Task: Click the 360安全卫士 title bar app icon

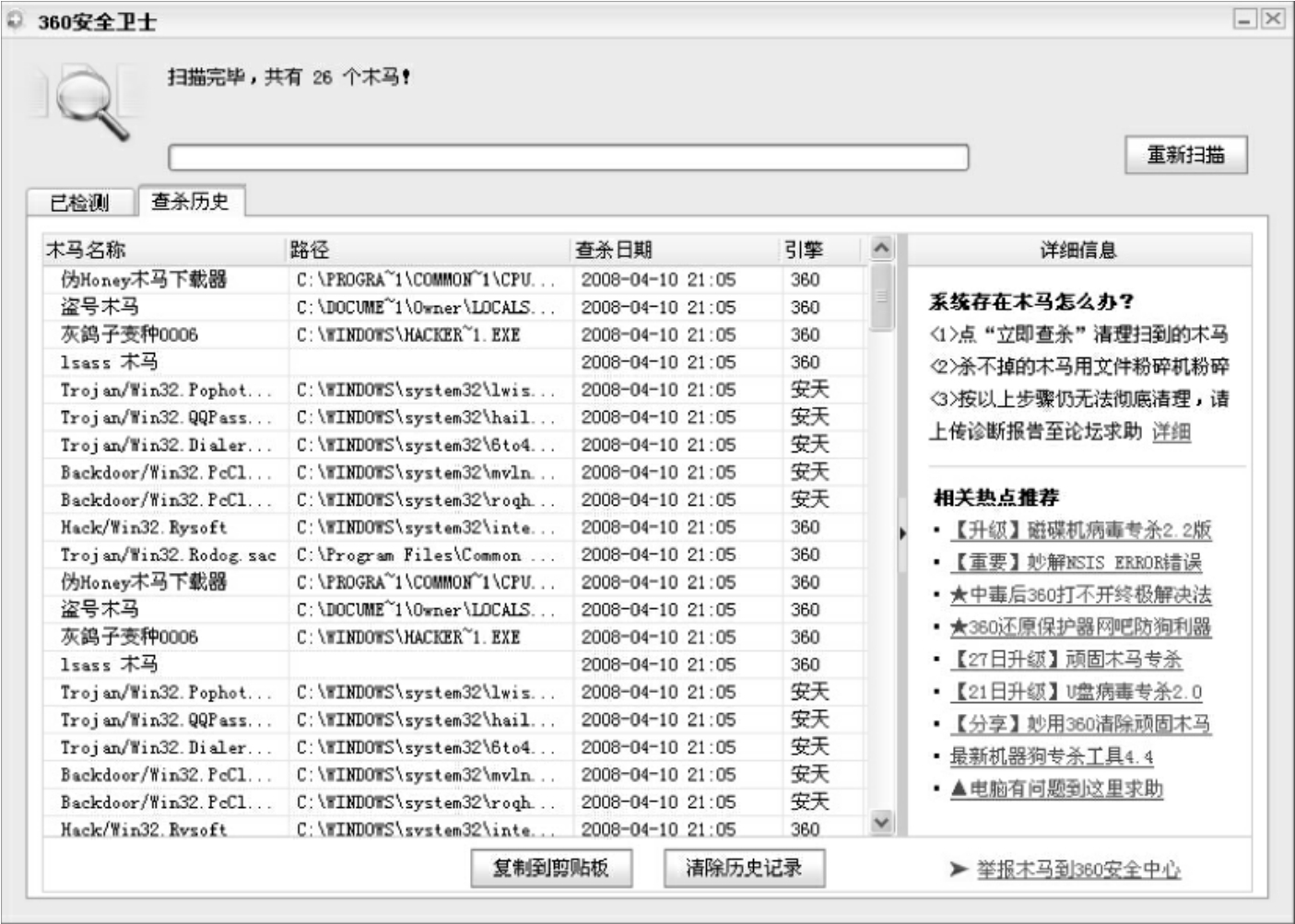Action: click(16, 20)
